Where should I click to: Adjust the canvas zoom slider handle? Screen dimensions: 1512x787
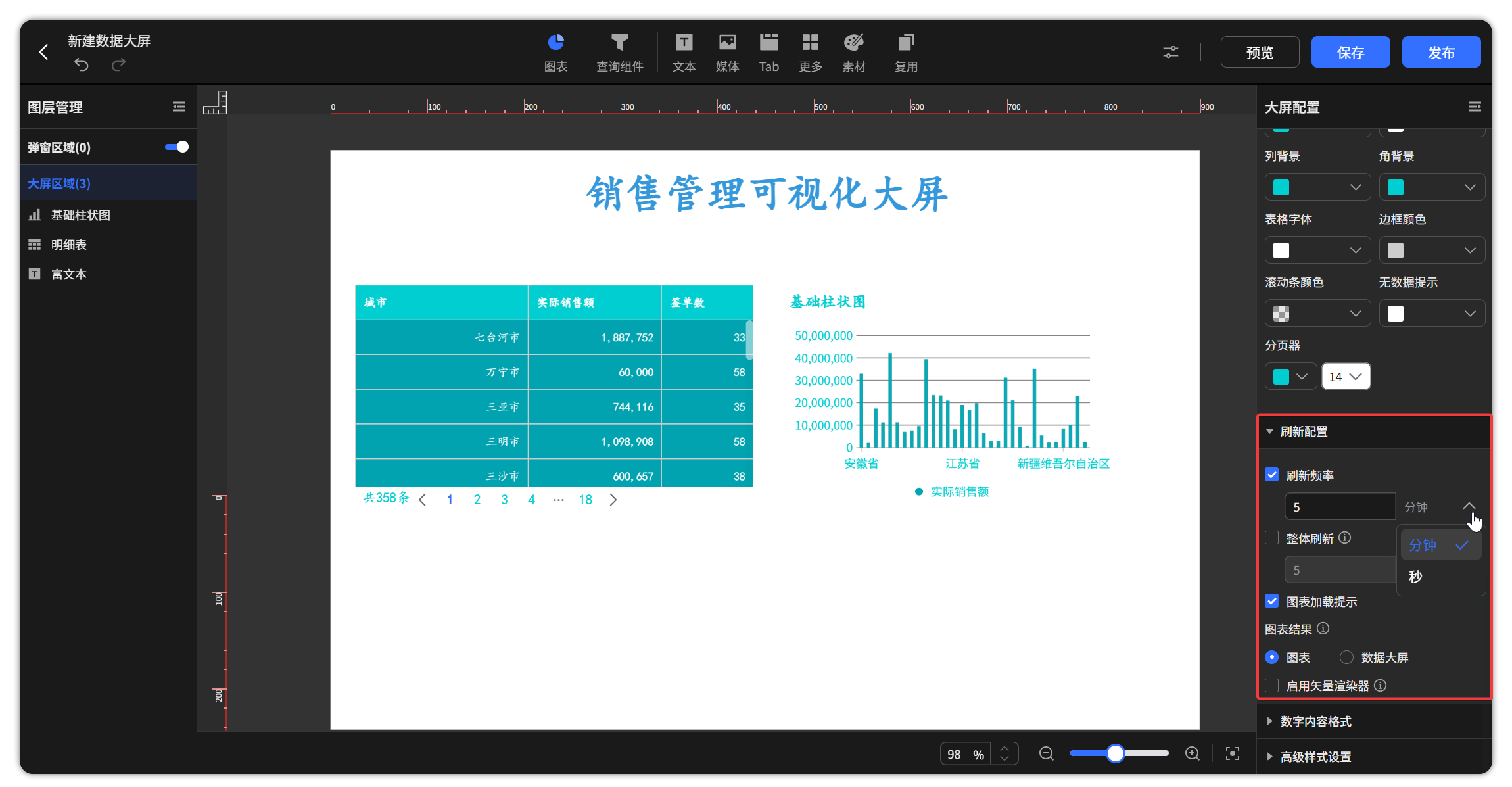pyautogui.click(x=1115, y=753)
